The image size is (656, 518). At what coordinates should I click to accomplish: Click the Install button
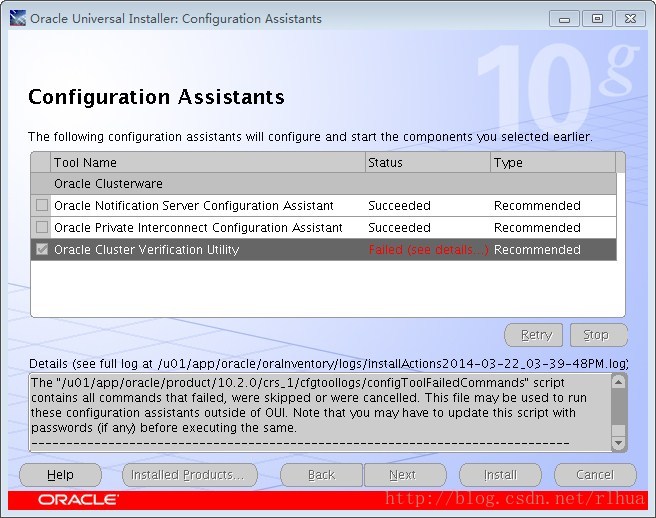click(500, 475)
